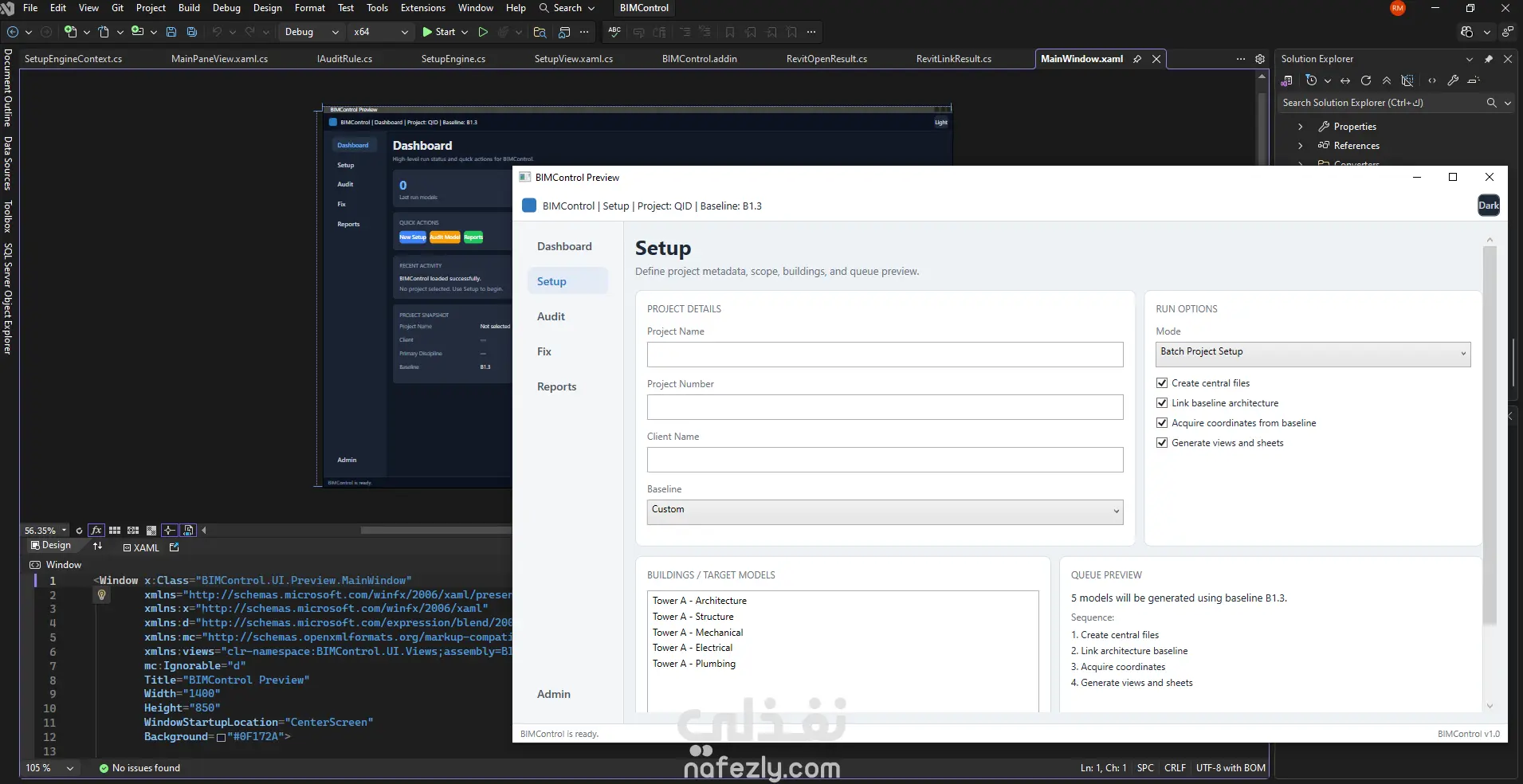
Task: Open the Mode dropdown showing Batch Project Setup
Action: (x=1313, y=355)
